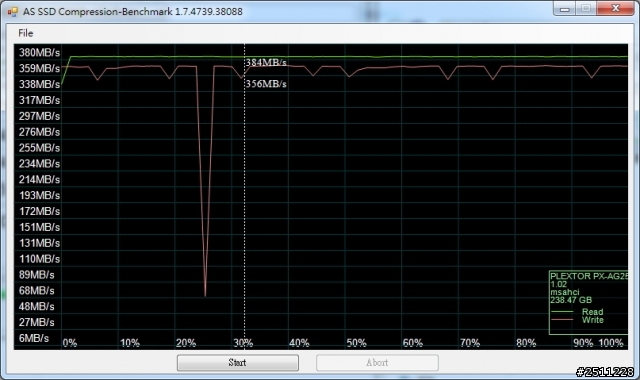This screenshot has height=380, width=640.
Task: Click the 234MB/s axis label
Action: tap(39, 164)
